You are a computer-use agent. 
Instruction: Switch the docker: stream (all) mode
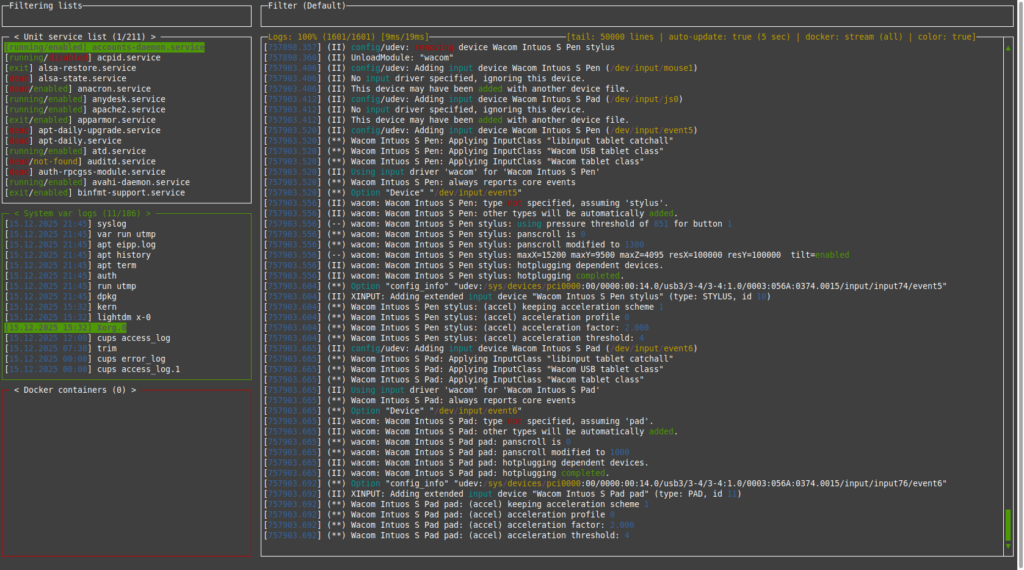pos(852,36)
